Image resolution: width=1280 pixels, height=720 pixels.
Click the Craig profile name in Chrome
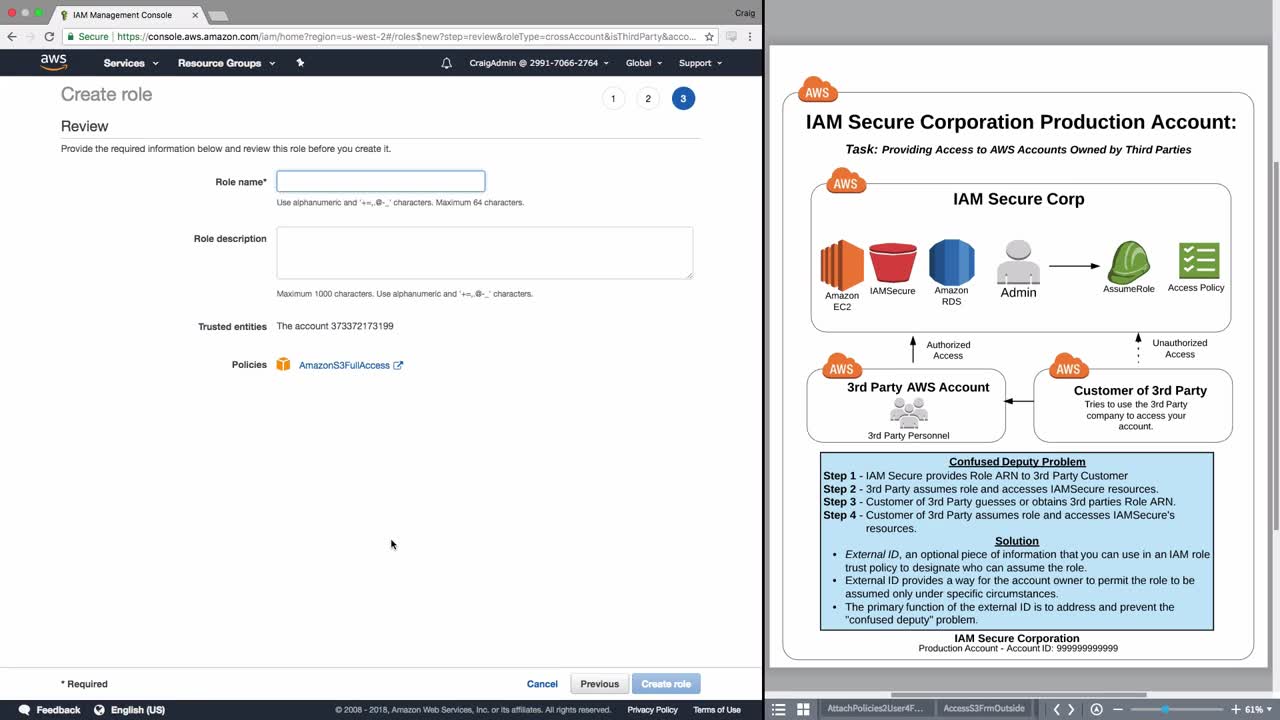(744, 14)
